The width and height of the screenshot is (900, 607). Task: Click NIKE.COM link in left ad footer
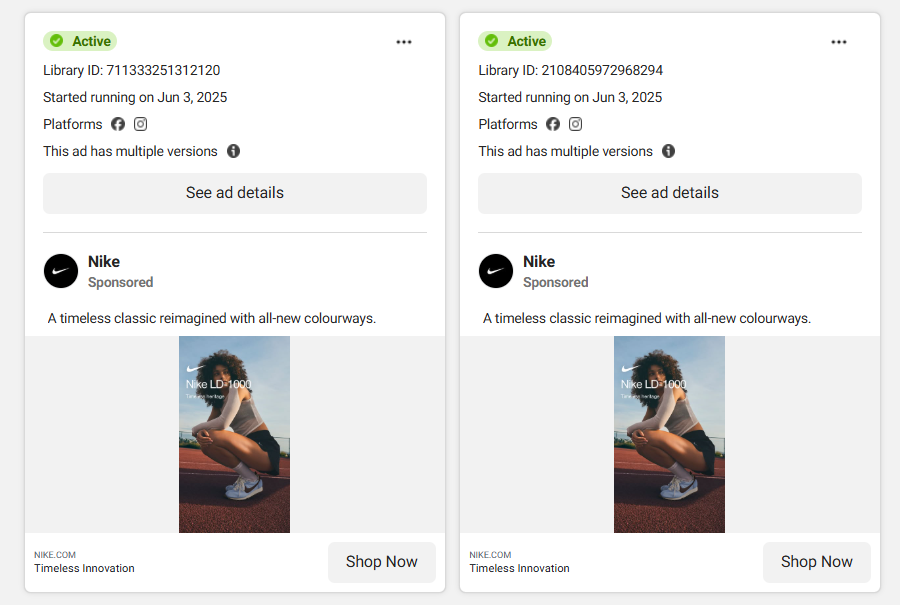[x=55, y=555]
